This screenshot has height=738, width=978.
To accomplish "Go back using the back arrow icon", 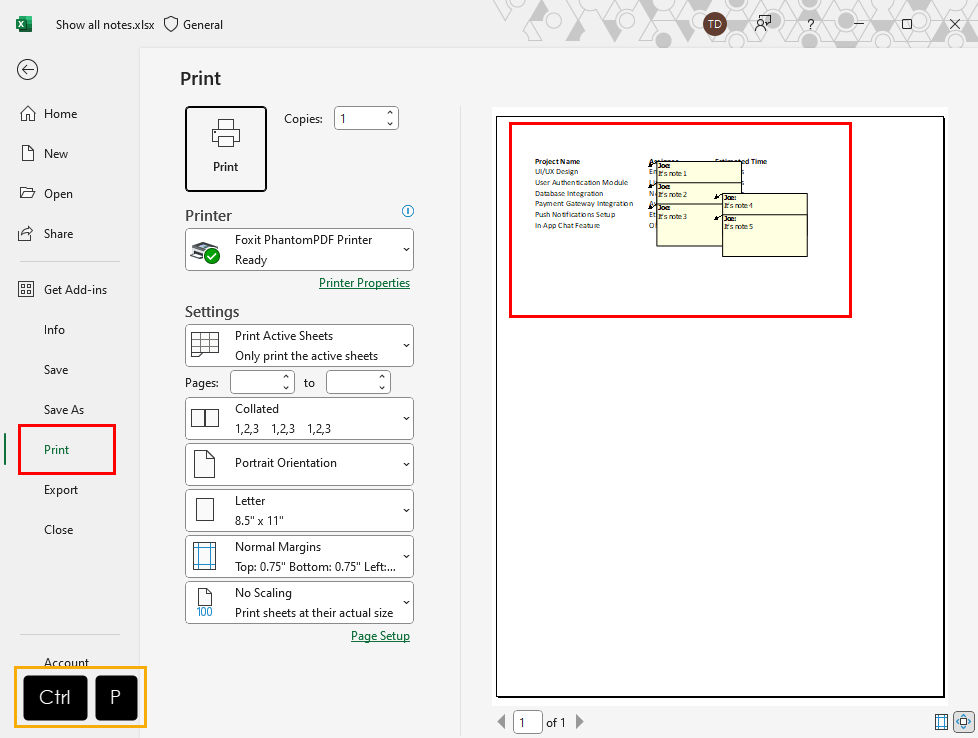I will pos(27,69).
